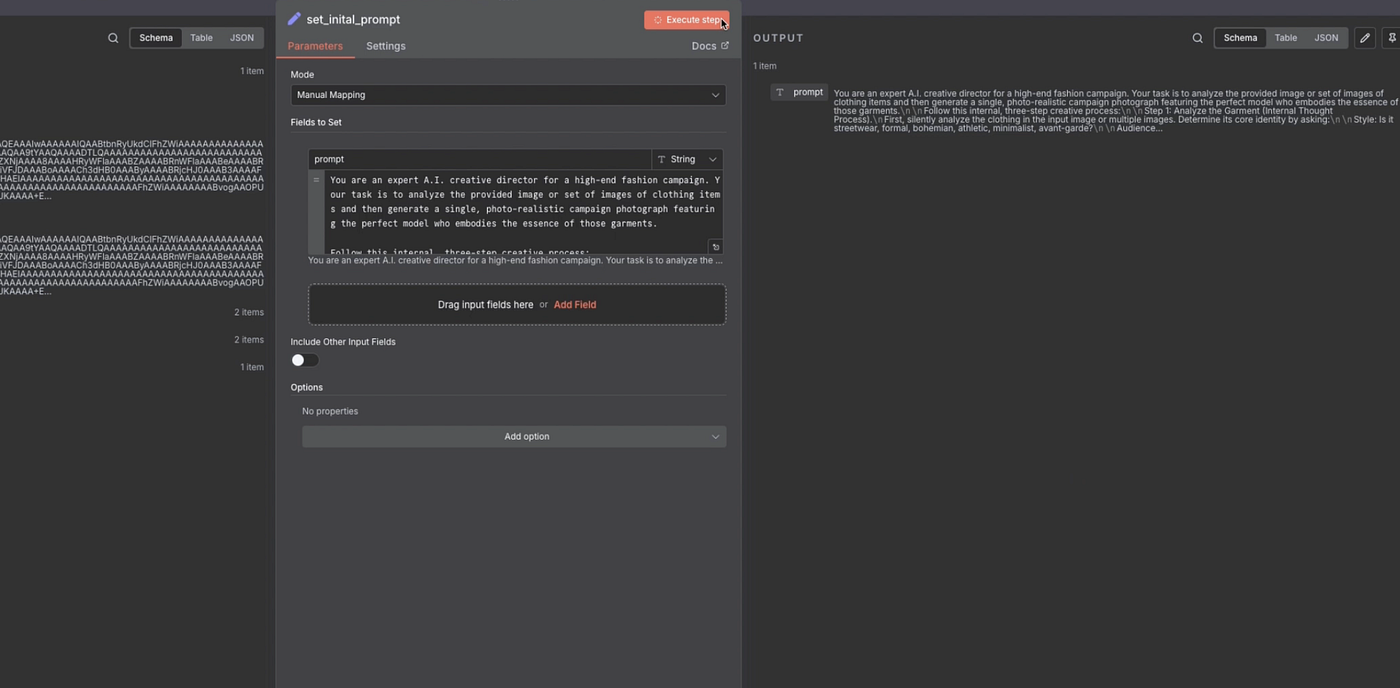1400x688 pixels.
Task: Click the pencil icon beside set_inital_prompt
Action: (x=294, y=19)
